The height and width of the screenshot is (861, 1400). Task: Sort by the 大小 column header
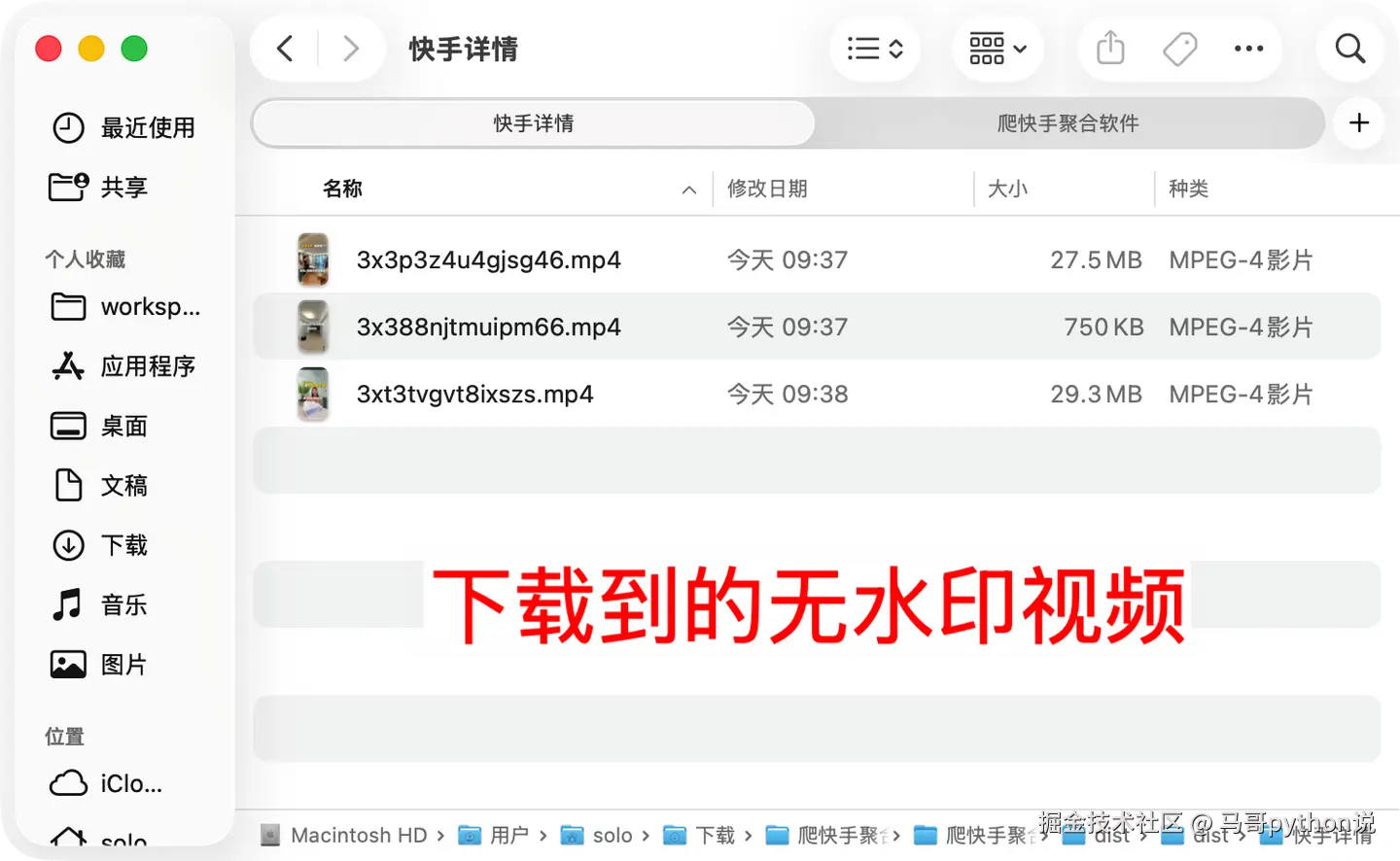1007,189
